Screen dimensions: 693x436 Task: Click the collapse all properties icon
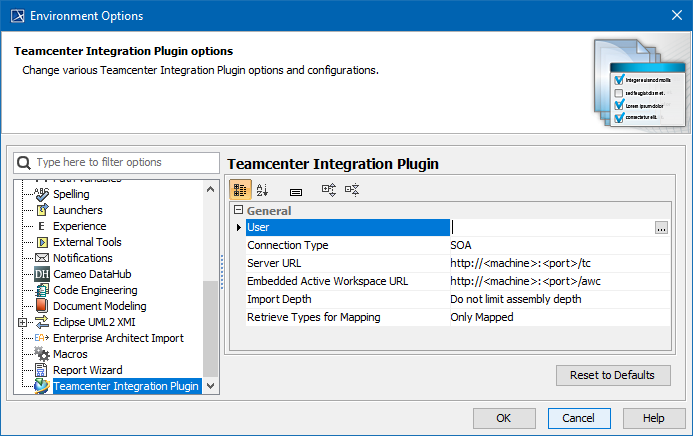click(x=352, y=189)
